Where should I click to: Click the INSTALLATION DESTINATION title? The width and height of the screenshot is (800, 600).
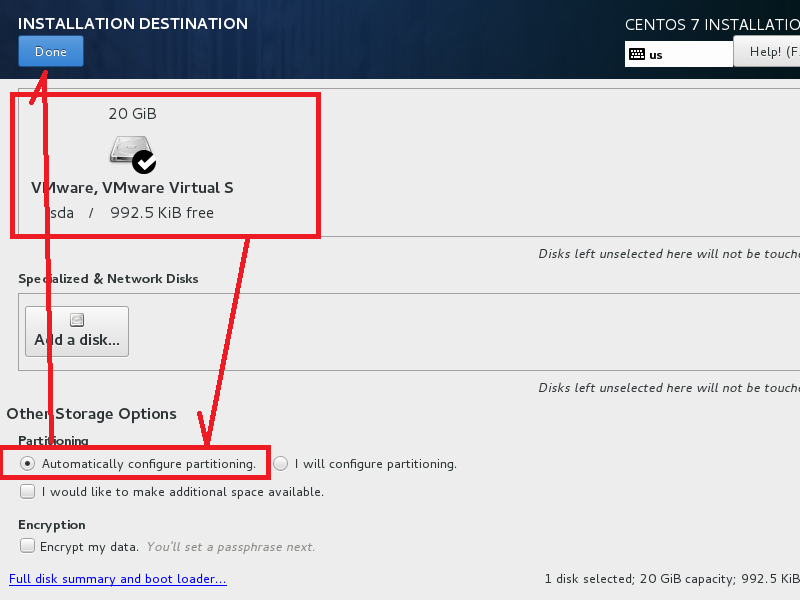tap(133, 23)
